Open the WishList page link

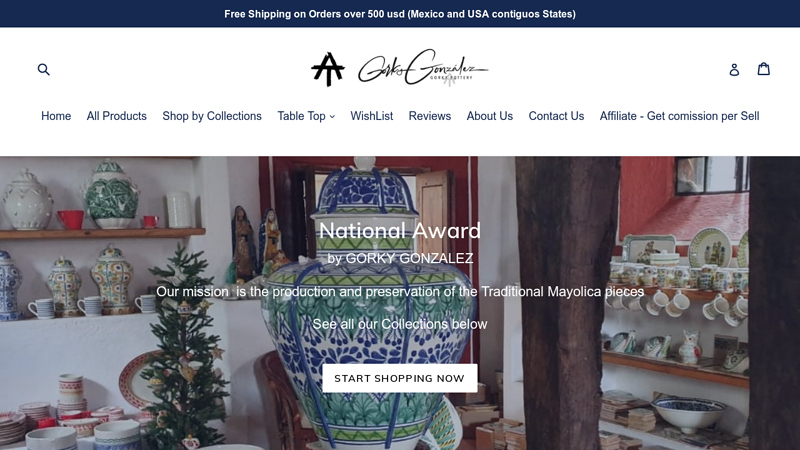371,116
